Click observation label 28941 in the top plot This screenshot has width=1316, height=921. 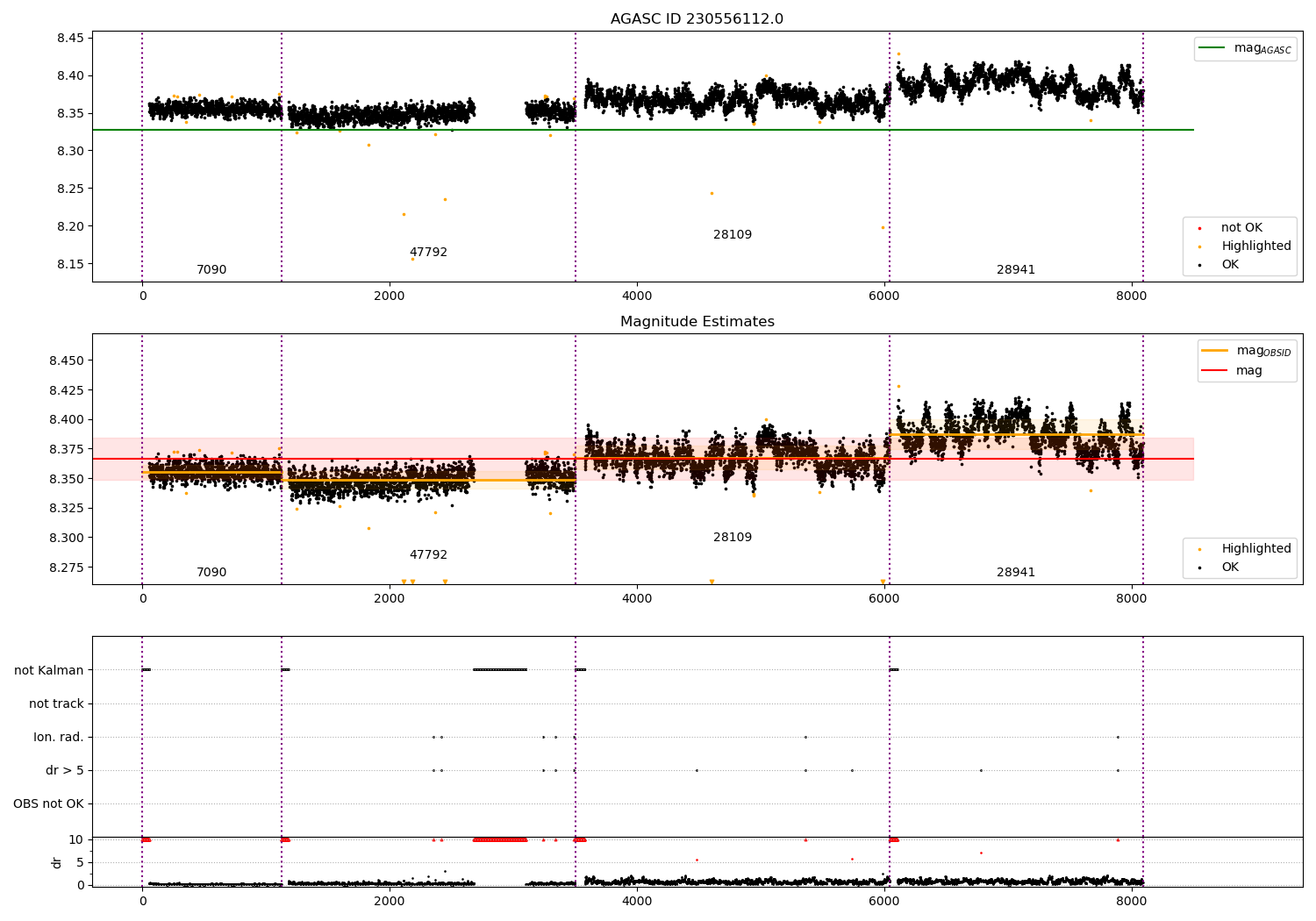pos(1016,270)
